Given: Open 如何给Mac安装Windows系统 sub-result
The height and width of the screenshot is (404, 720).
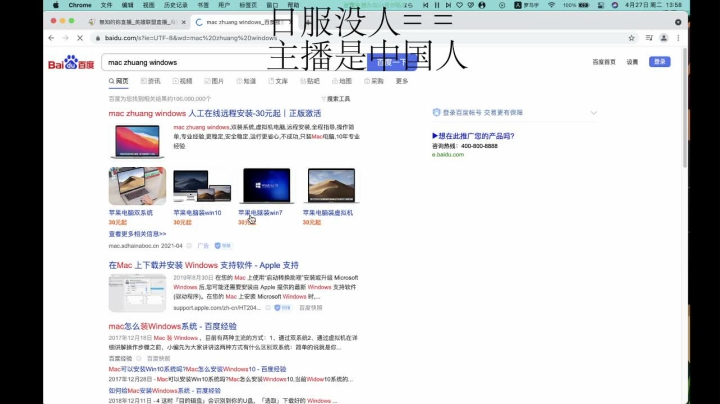Looking at the screenshot, I should coord(164,391).
